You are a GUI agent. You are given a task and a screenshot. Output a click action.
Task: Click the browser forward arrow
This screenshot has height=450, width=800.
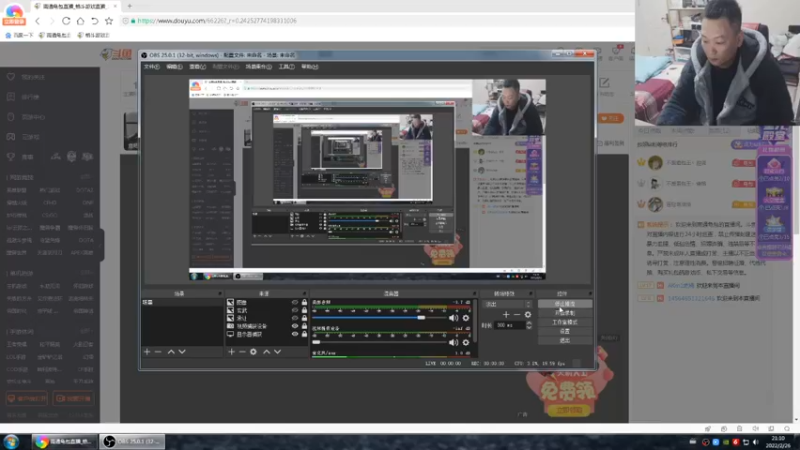[x=52, y=21]
